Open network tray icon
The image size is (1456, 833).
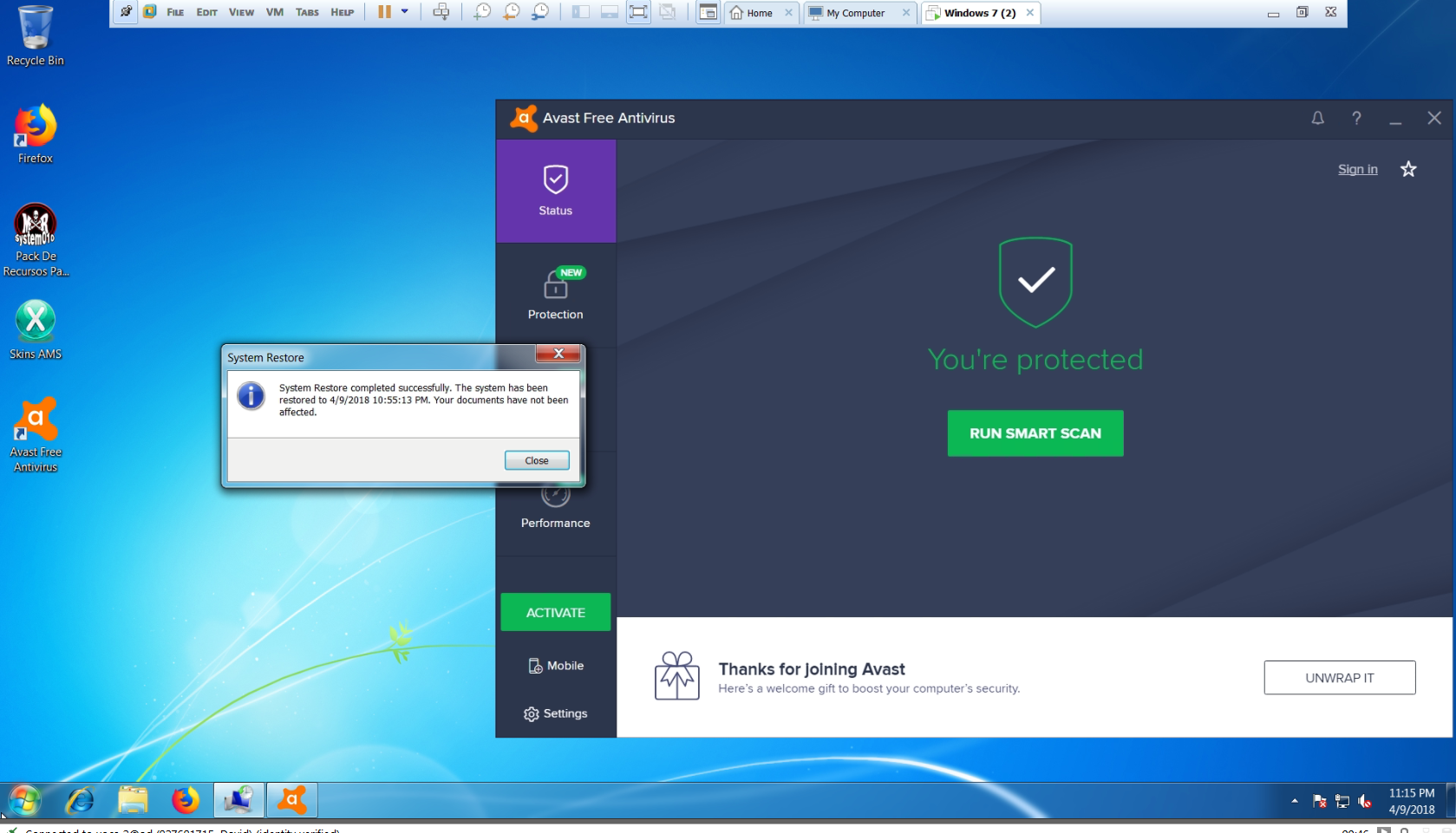coord(1342,801)
